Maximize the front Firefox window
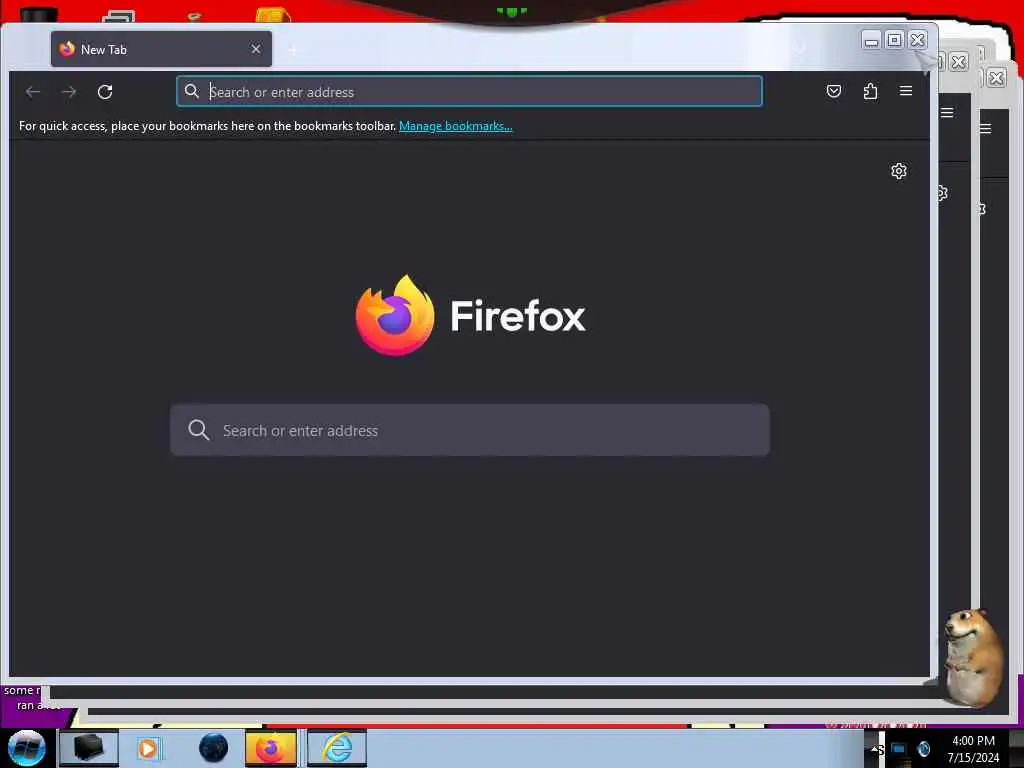Screen dimensions: 1024x768 [895, 40]
